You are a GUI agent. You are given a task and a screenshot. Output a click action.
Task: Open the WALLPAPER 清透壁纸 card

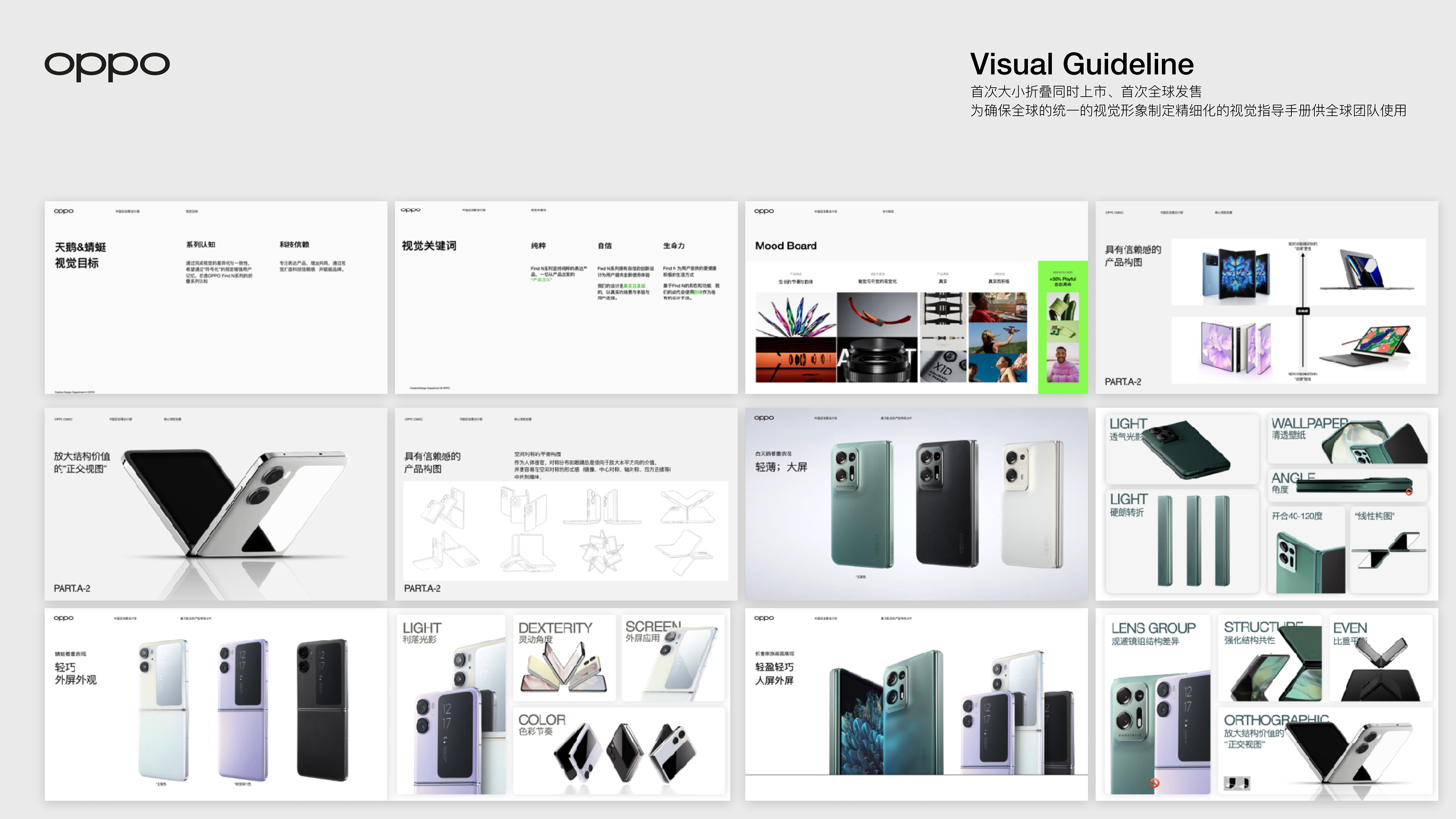(1347, 439)
